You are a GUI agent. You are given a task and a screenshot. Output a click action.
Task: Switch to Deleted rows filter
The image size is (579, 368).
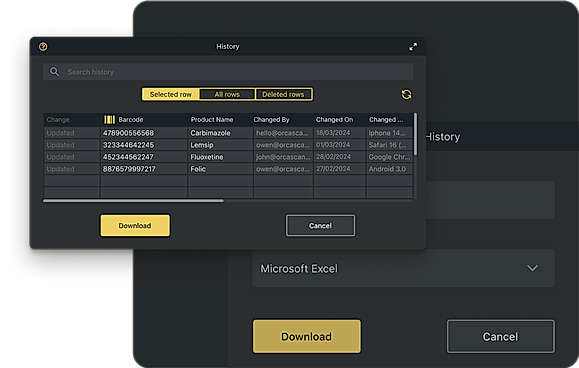[x=283, y=94]
